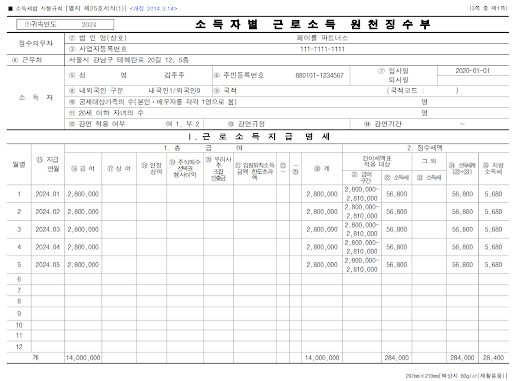Image resolution: width=512 pixels, height=381 pixels.
Task: Click local tax "5,680" in the 2024.05 row
Action: point(493,265)
